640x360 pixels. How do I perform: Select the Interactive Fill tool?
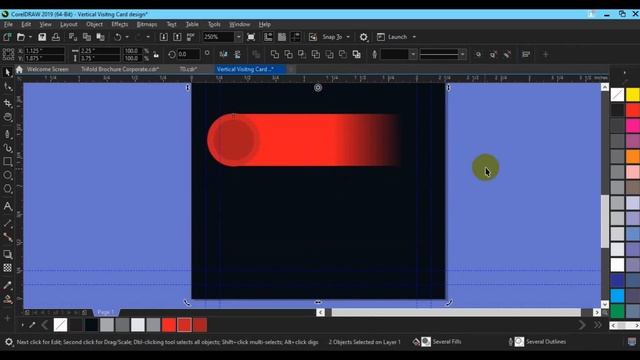click(x=7, y=299)
